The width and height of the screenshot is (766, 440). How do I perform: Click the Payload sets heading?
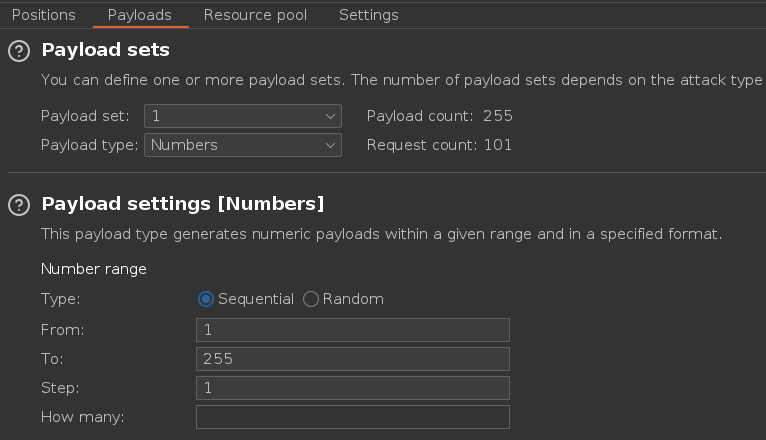106,50
